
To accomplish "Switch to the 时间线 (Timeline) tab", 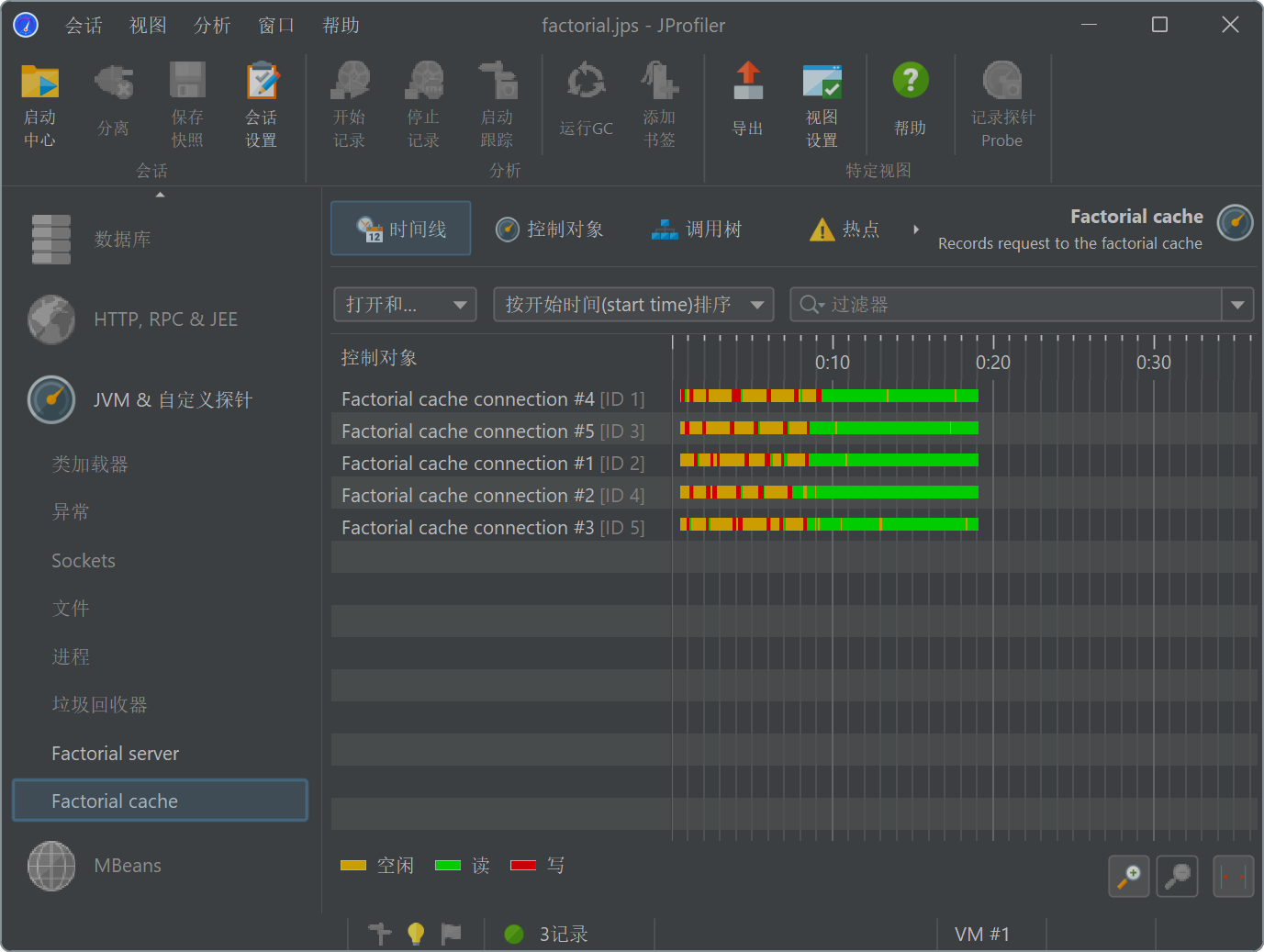I will (x=401, y=229).
